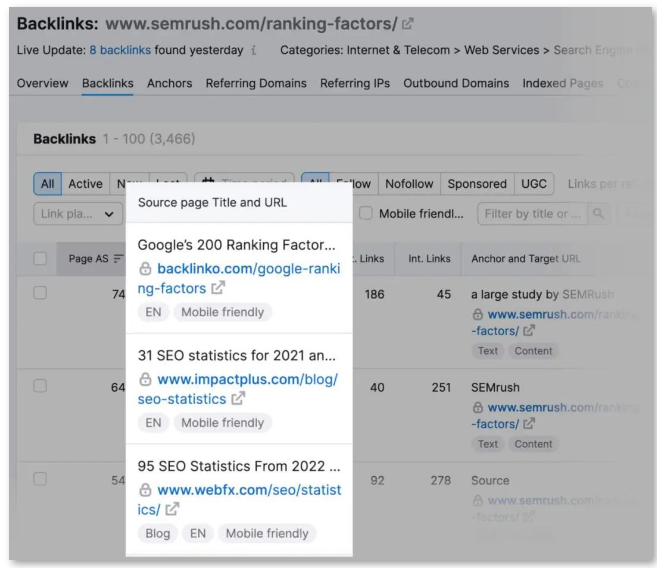Viewport: 657px width, 568px height.
Task: Tick the checkbox for the Page AS 64 row
Action: tap(40, 386)
